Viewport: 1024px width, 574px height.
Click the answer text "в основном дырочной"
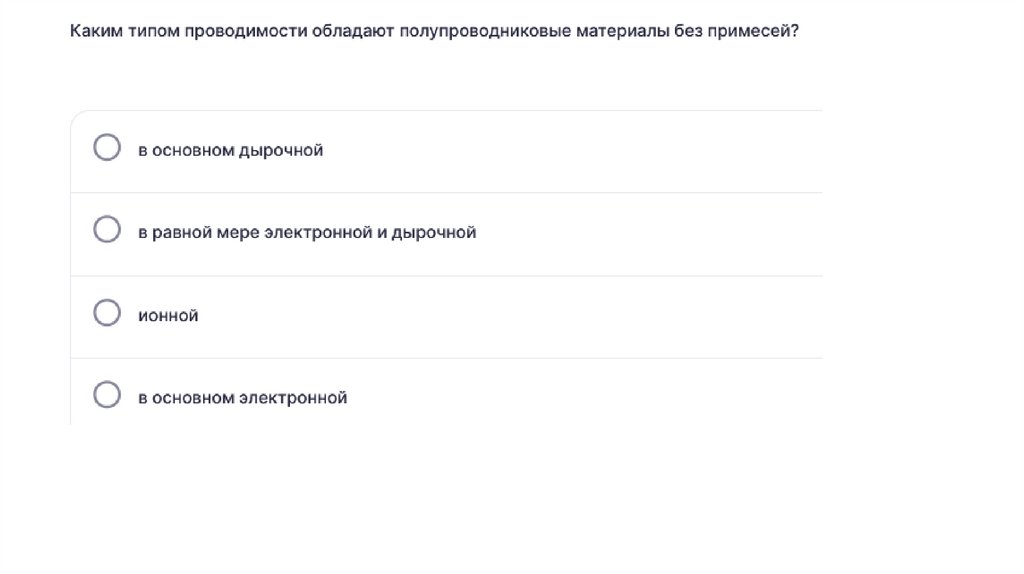click(230, 151)
